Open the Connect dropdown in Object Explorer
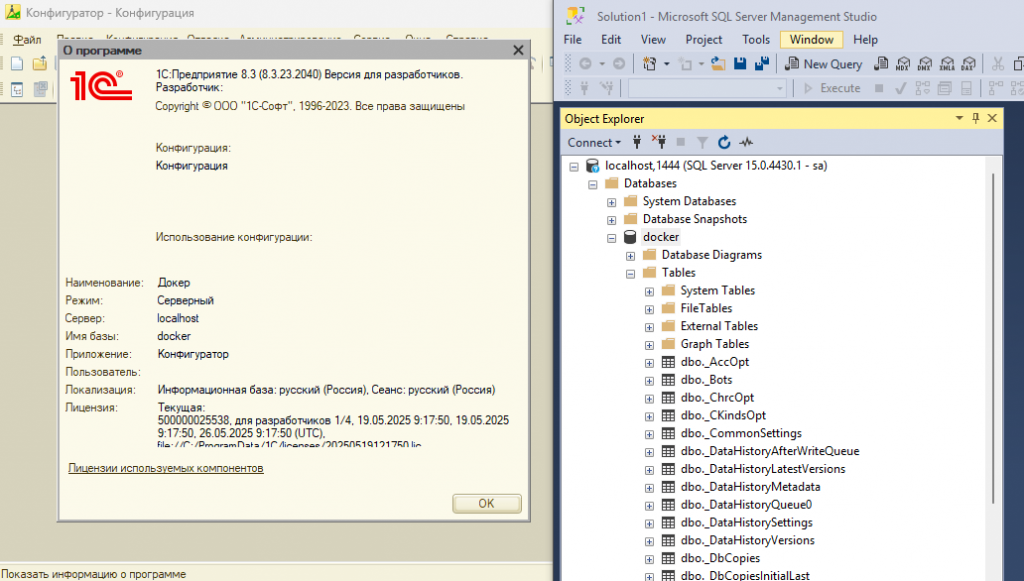 point(594,142)
